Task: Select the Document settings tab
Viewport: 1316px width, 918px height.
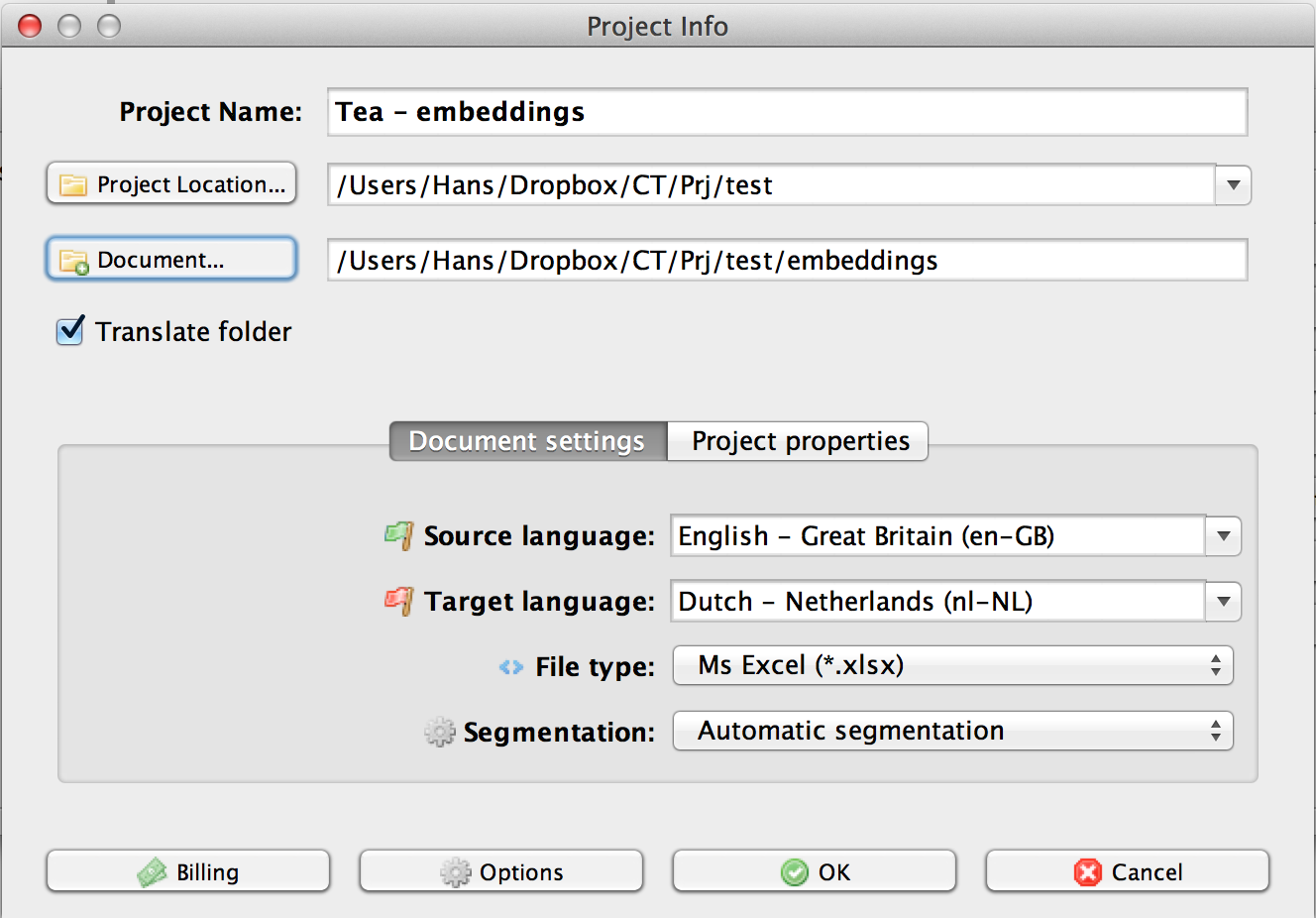Action: pyautogui.click(x=527, y=441)
